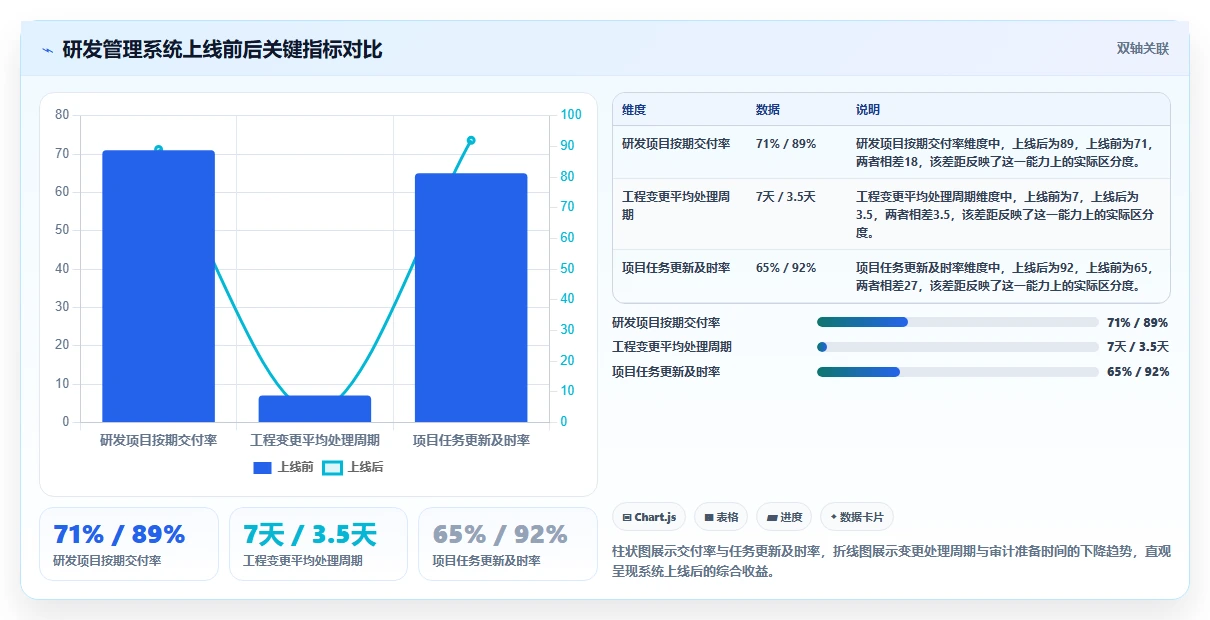Click the progress value 71% / 89%

coord(1138,322)
